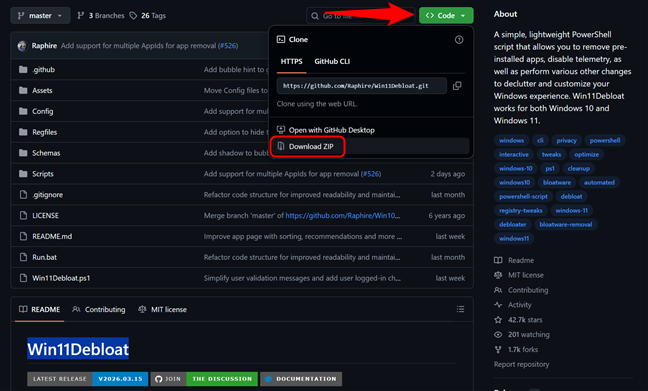Click the windows-10 topic tag
648x391 pixels.
[x=515, y=169]
